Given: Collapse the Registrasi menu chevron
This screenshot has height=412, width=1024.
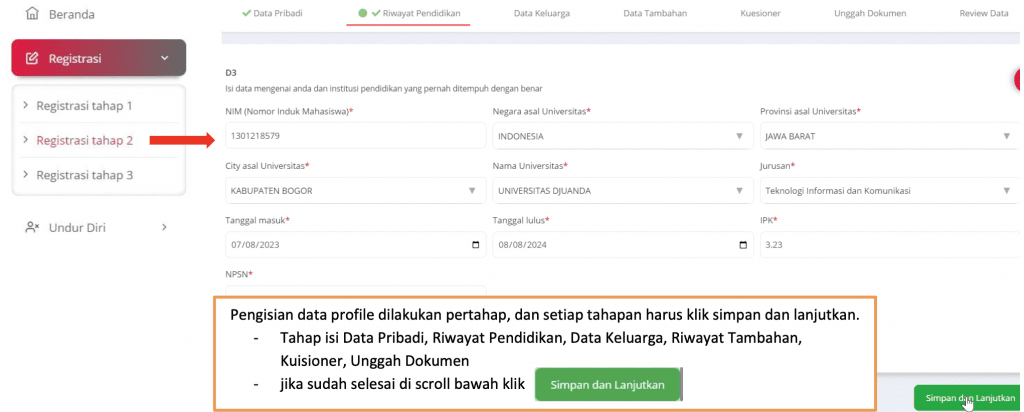Looking at the screenshot, I should tap(164, 59).
